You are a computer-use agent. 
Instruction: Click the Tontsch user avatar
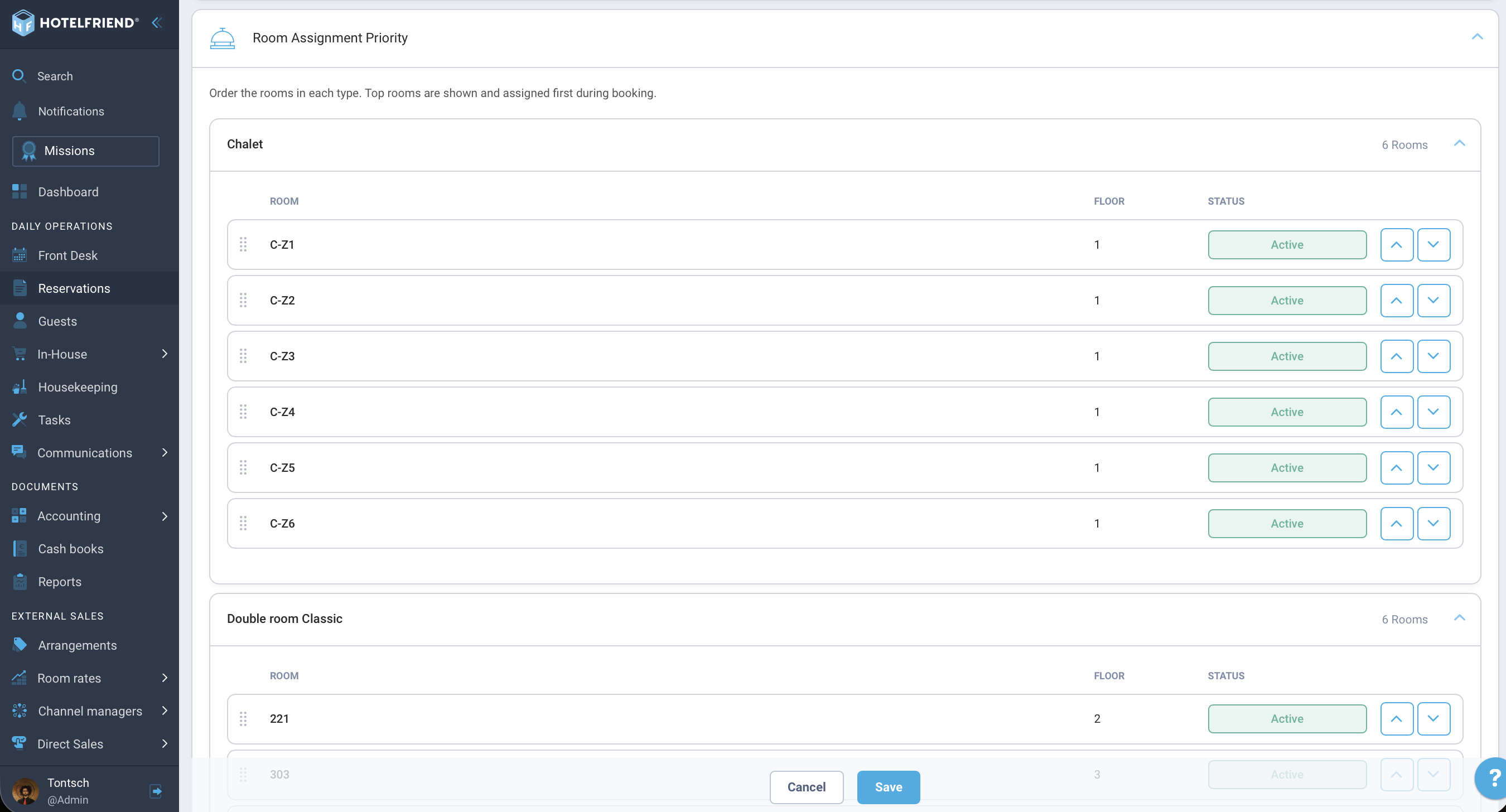pos(25,791)
